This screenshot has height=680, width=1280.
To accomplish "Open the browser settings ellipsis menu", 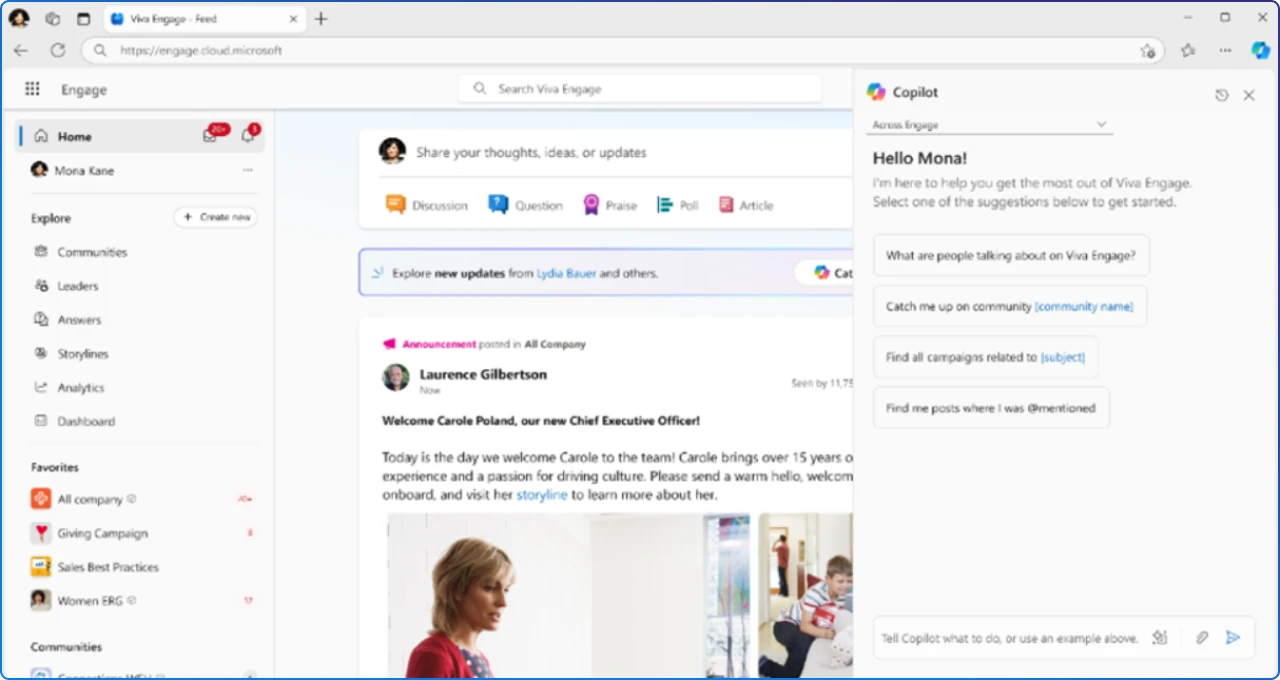I will click(x=1224, y=50).
